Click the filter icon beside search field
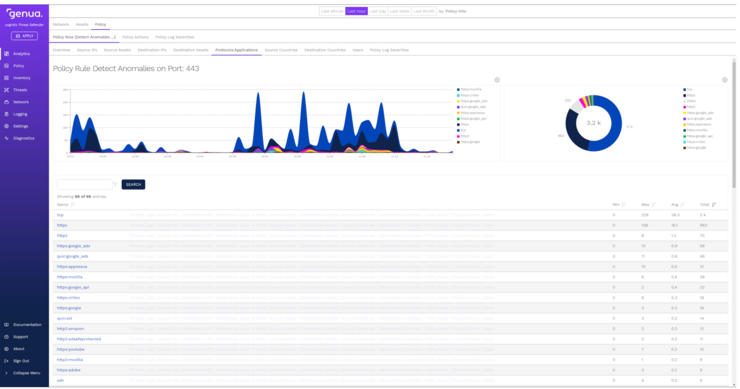 point(115,185)
